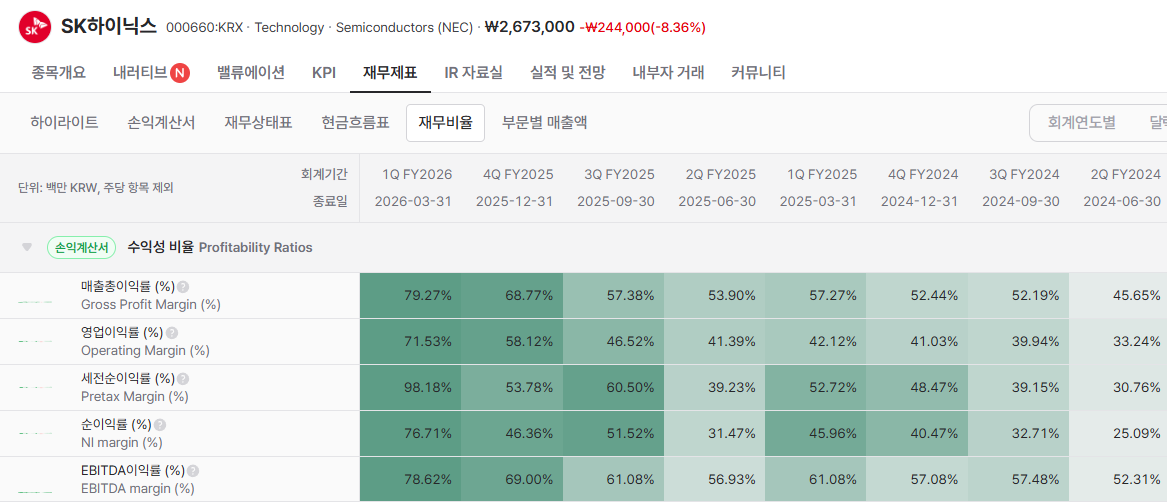Select the 재무비율 sub-tab
Viewport: 1167px width, 502px height.
pyautogui.click(x=446, y=123)
